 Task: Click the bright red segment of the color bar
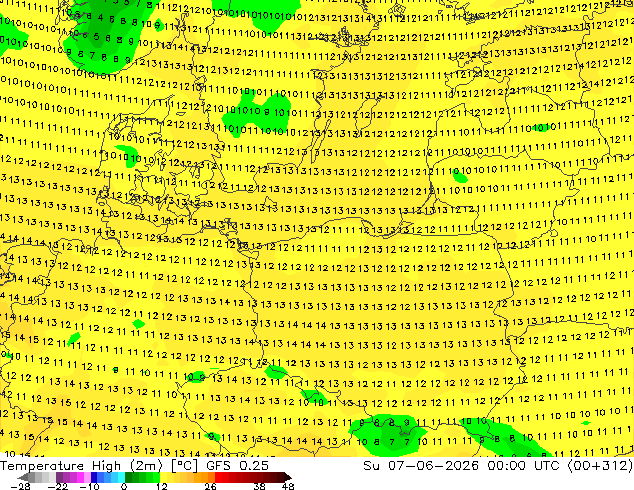pyautogui.click(x=222, y=477)
